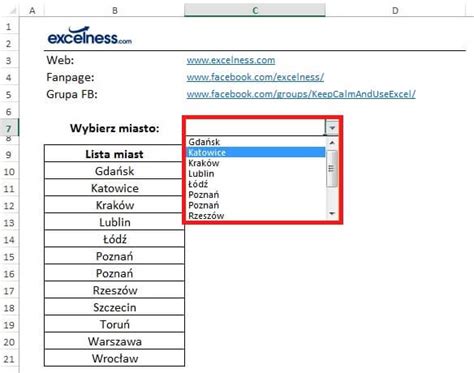Select row 14 header

(x=9, y=239)
